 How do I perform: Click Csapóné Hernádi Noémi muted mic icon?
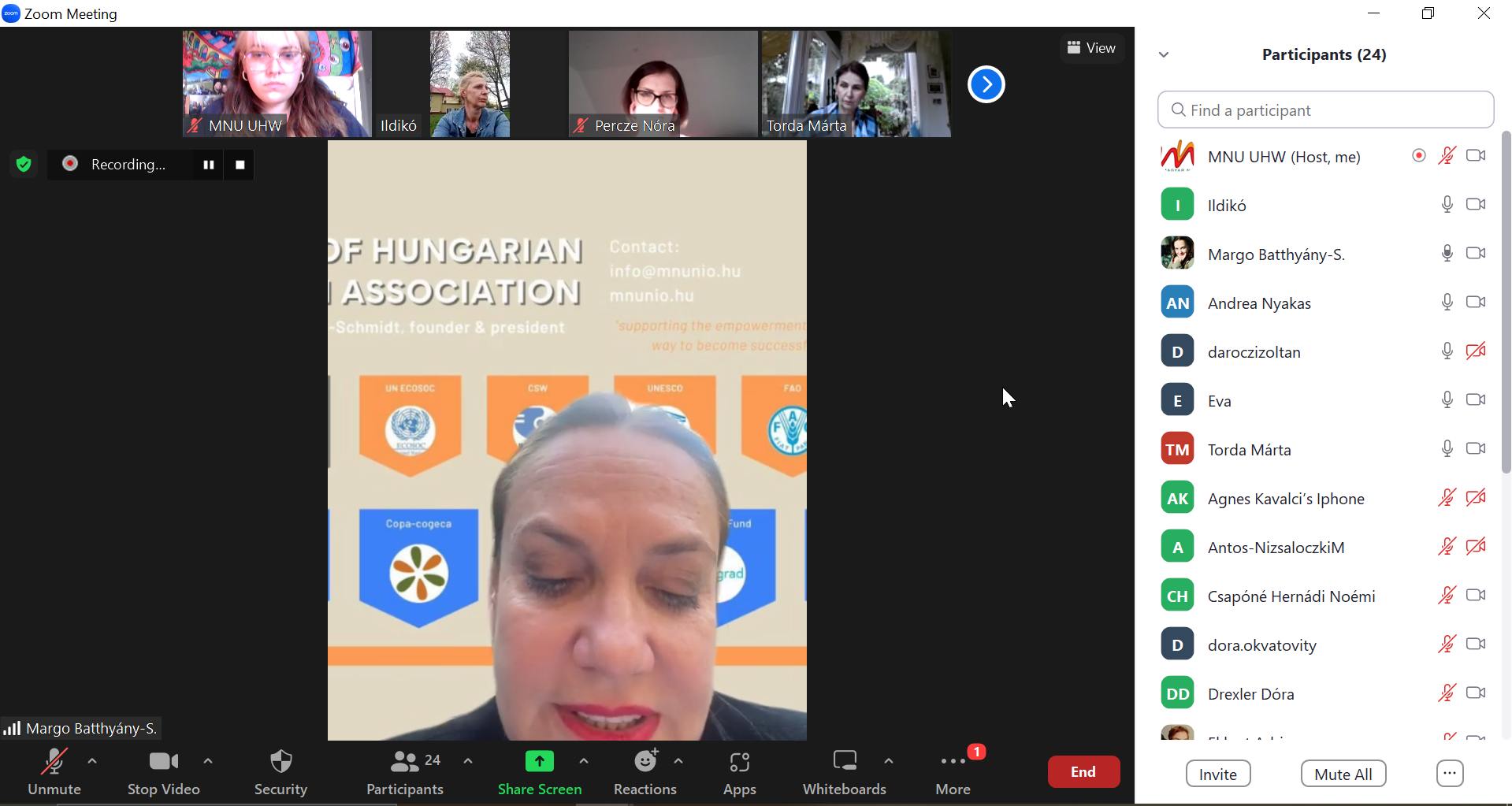pos(1447,596)
